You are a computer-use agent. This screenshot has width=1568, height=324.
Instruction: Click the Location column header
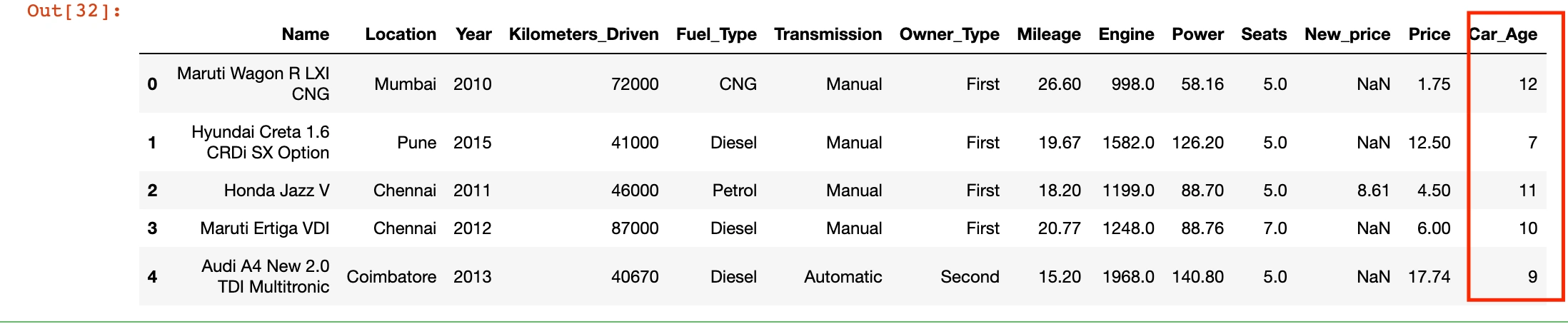click(x=400, y=34)
